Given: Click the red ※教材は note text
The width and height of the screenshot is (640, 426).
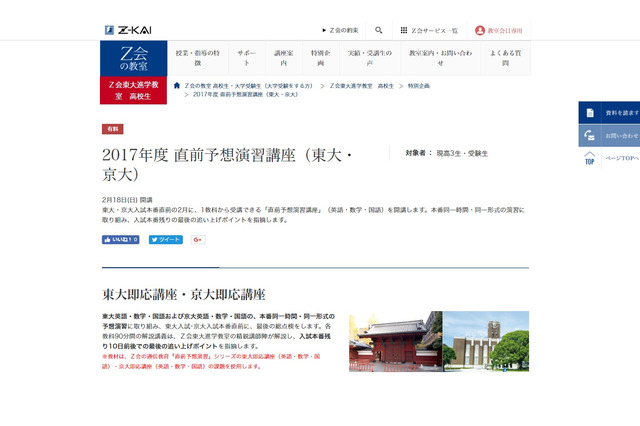Looking at the screenshot, I should point(211,361).
